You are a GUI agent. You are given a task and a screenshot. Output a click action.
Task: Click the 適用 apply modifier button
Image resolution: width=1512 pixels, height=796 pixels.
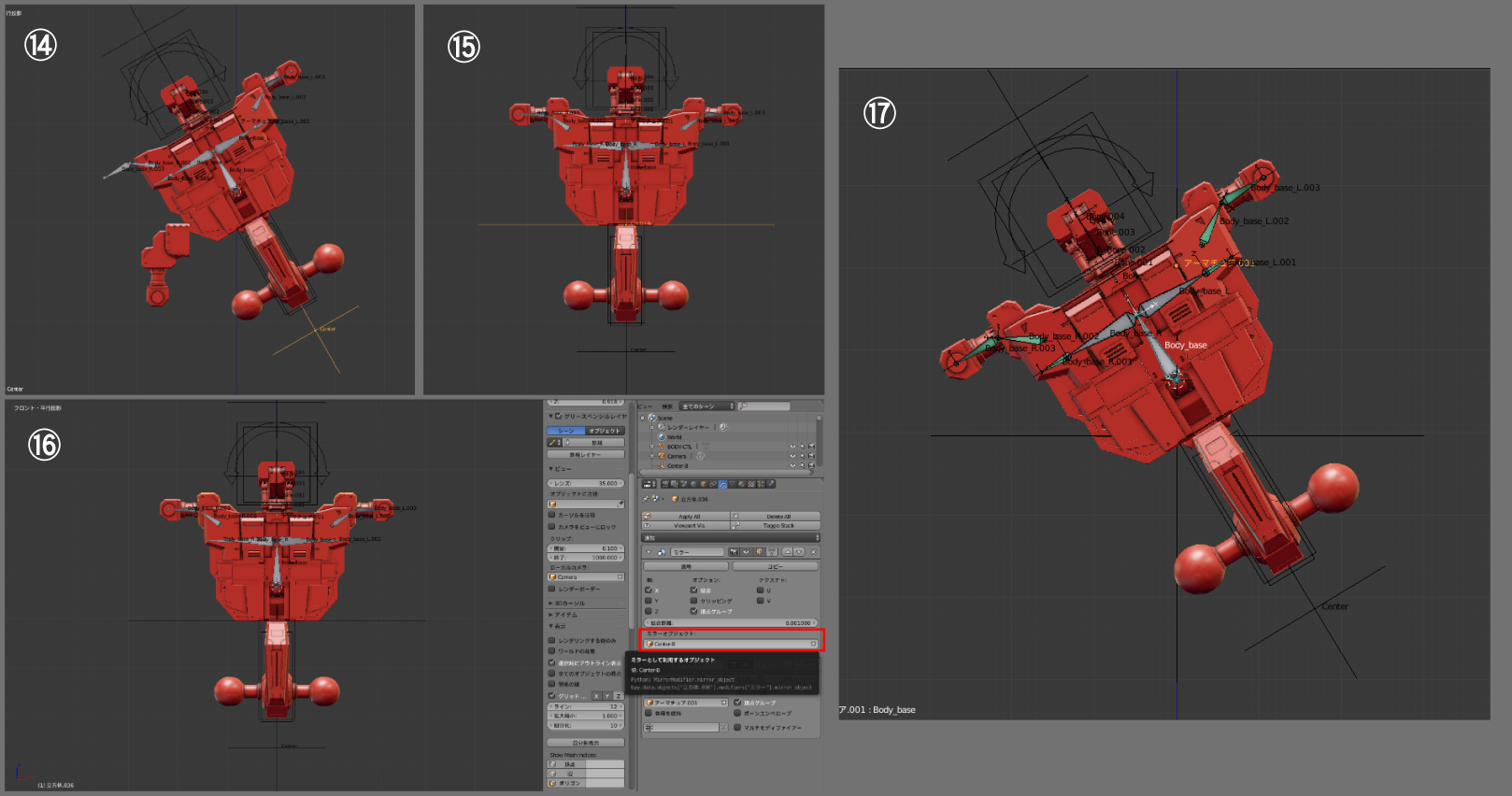(685, 566)
